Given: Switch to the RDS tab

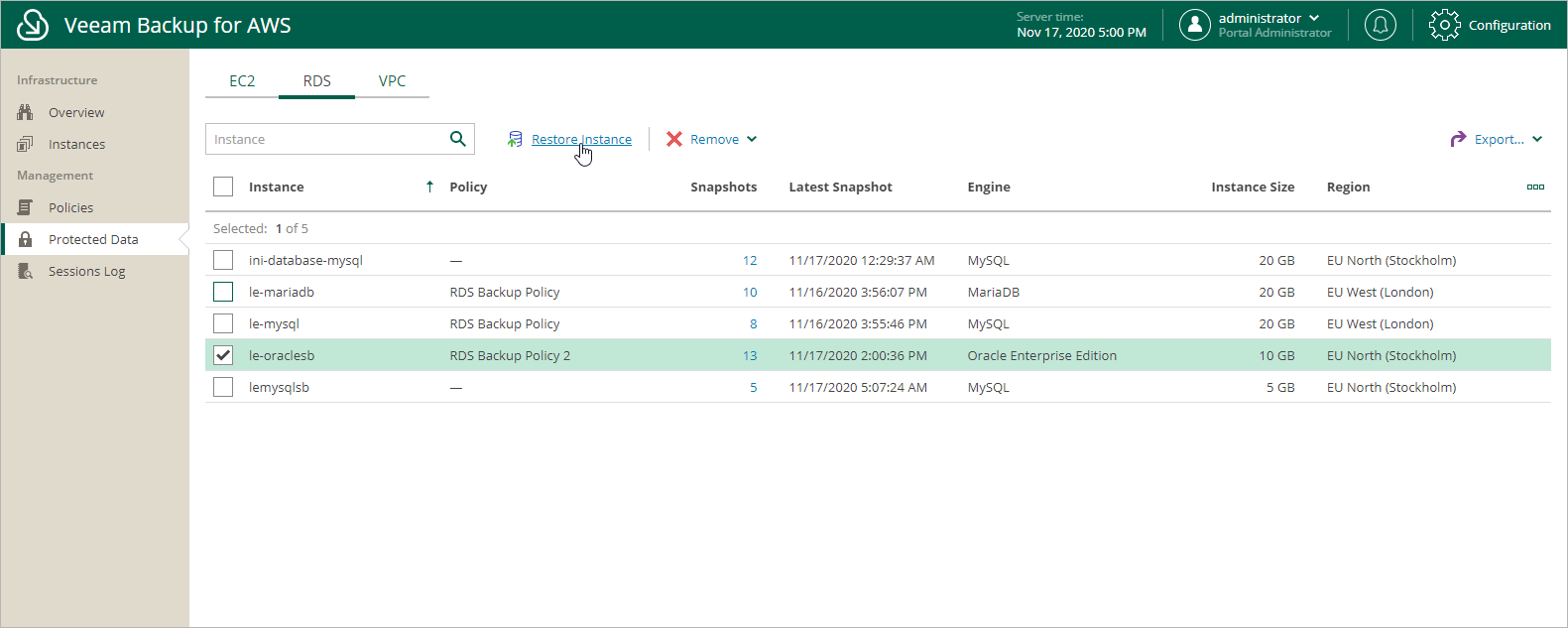Looking at the screenshot, I should pos(317,81).
